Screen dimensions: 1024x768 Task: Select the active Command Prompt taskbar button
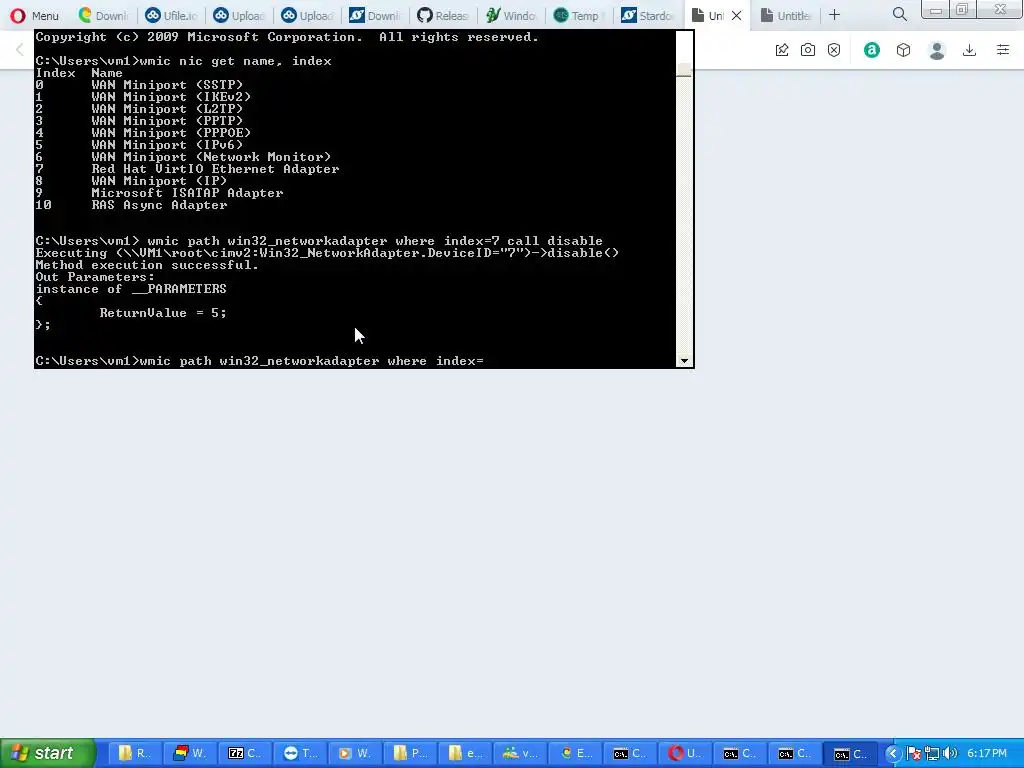point(849,753)
